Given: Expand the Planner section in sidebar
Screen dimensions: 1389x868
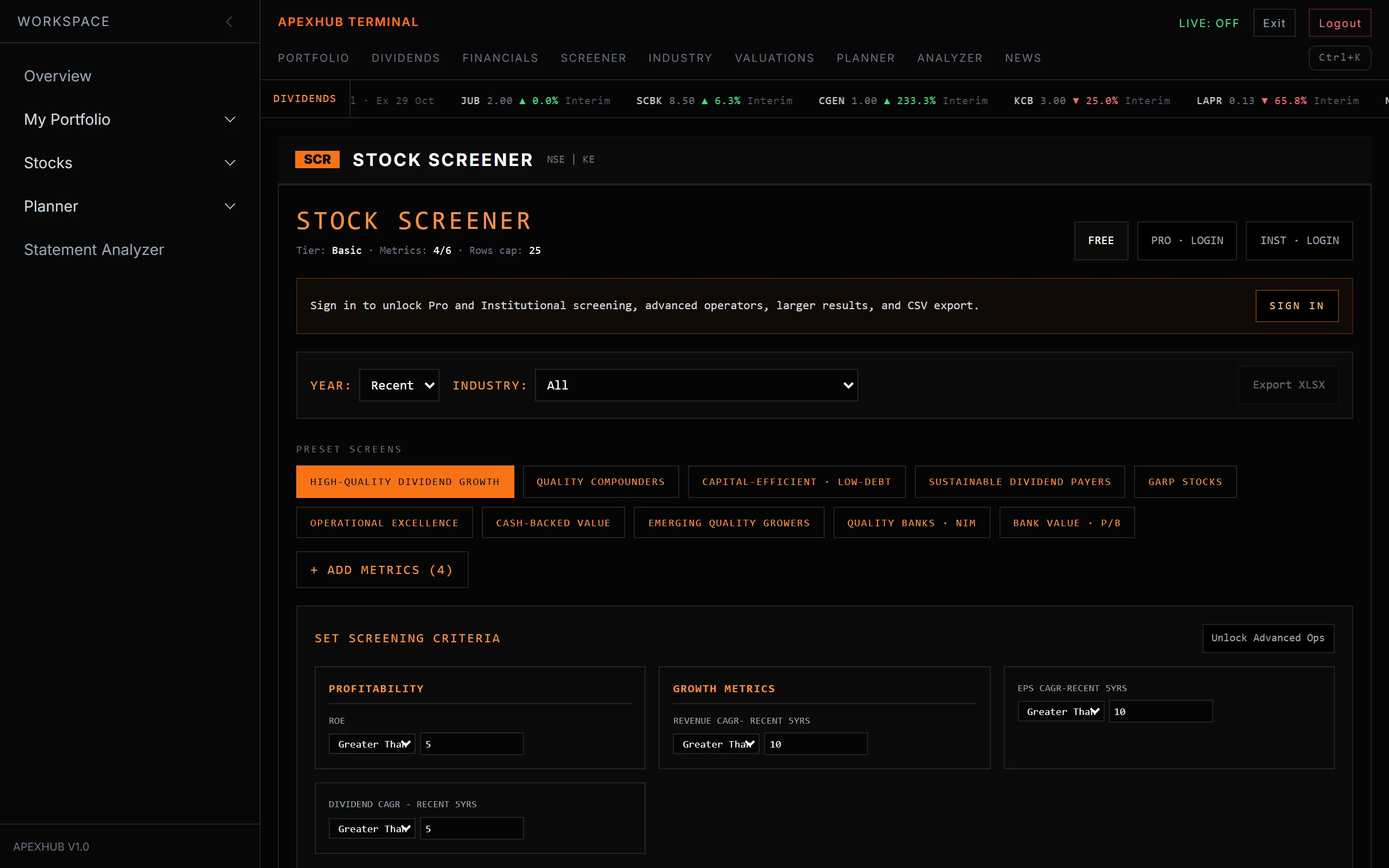Looking at the screenshot, I should 130,206.
